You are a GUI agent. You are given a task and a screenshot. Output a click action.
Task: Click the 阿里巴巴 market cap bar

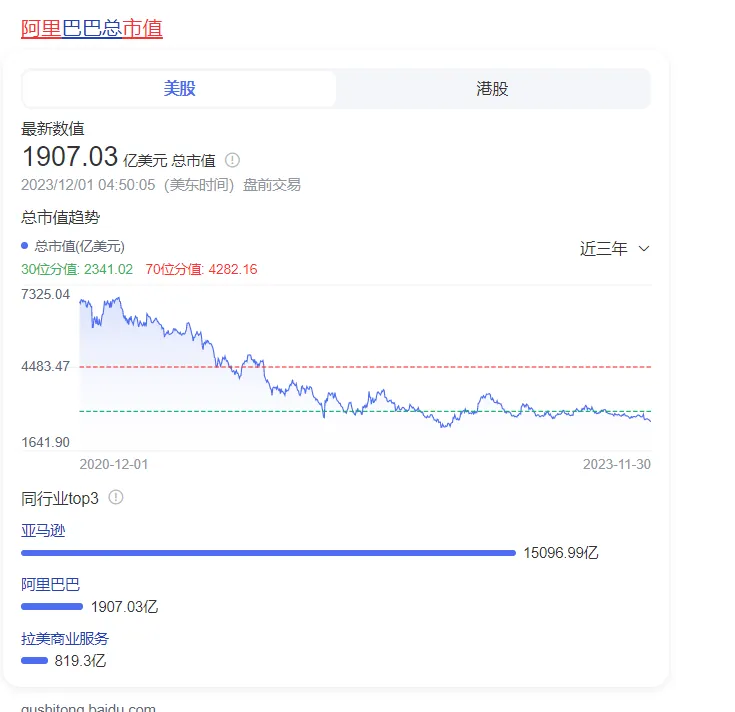pos(52,606)
